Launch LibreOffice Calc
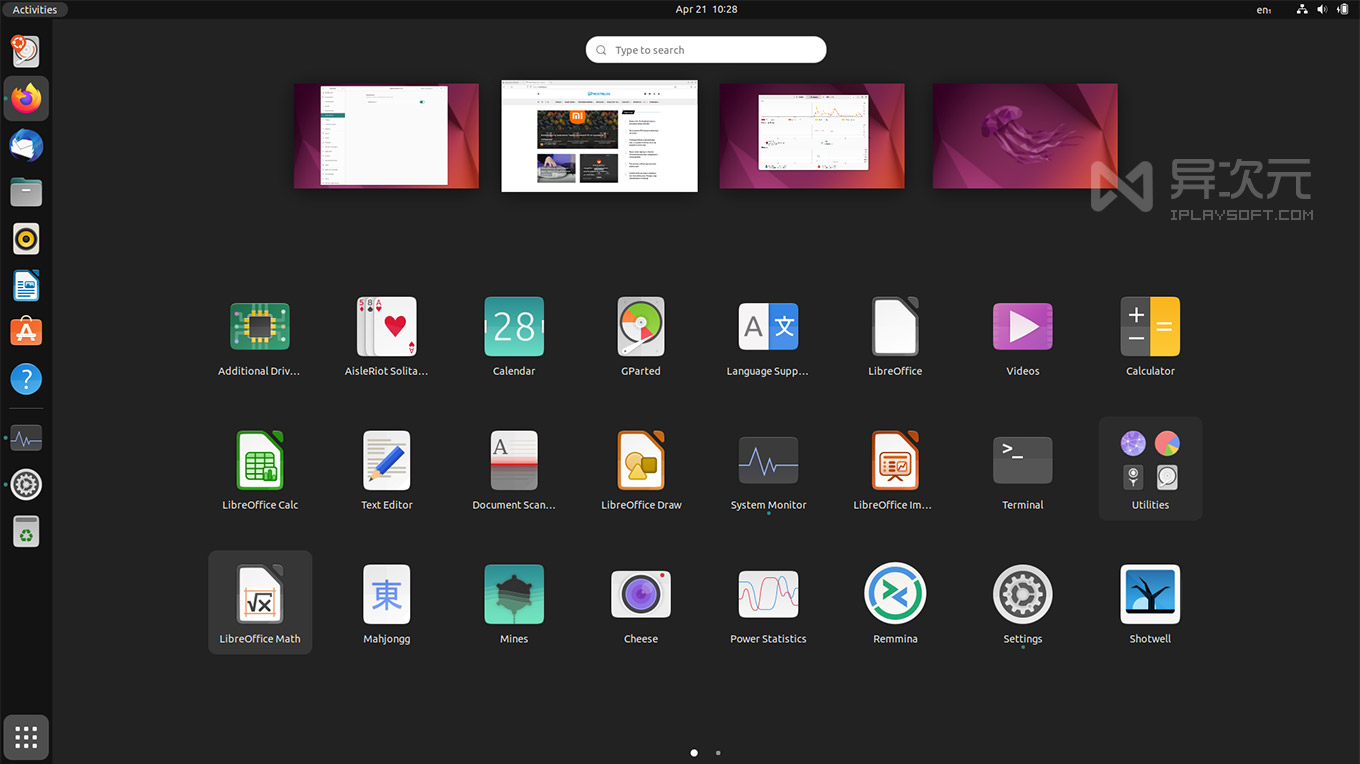 tap(259, 460)
